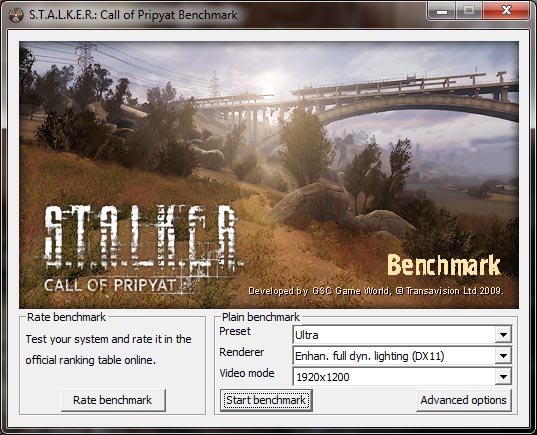Open Advanced options
537x435 pixels.
[464, 400]
